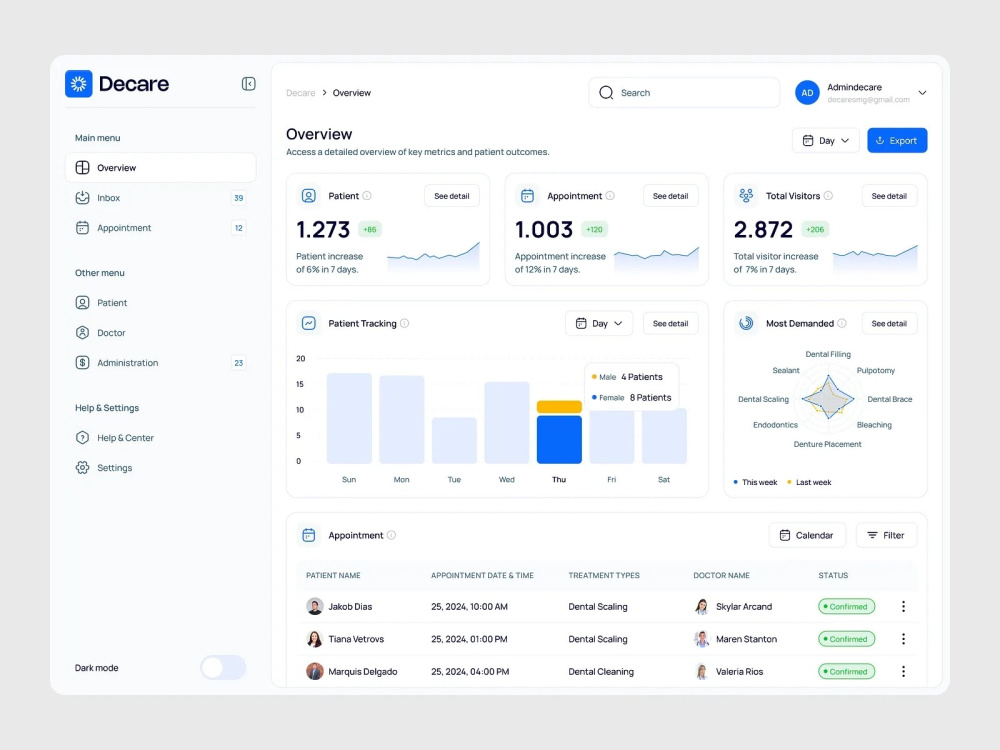Click Administration badge 23
The image size is (1000, 750).
[x=239, y=363]
